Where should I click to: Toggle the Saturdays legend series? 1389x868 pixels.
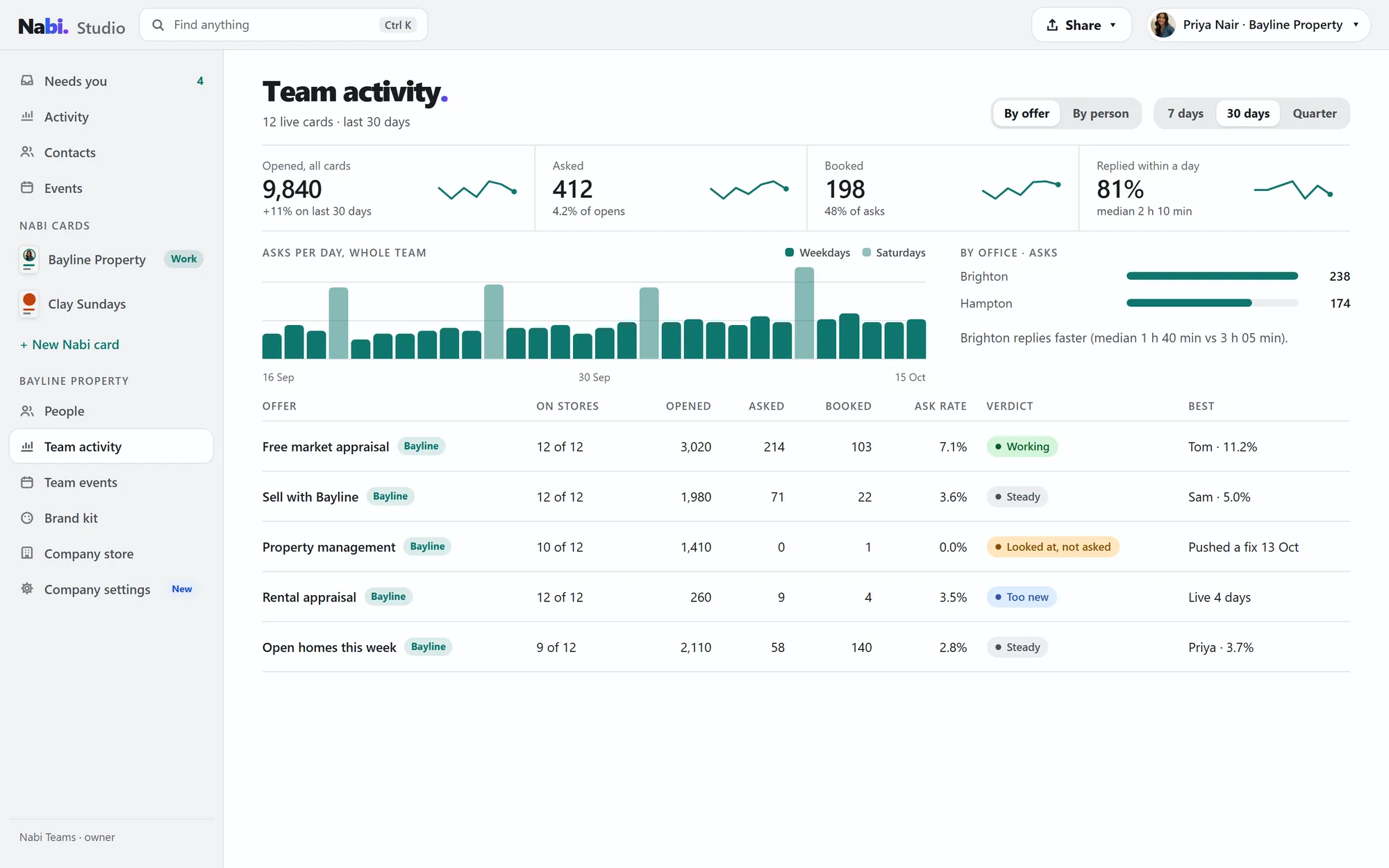click(894, 253)
